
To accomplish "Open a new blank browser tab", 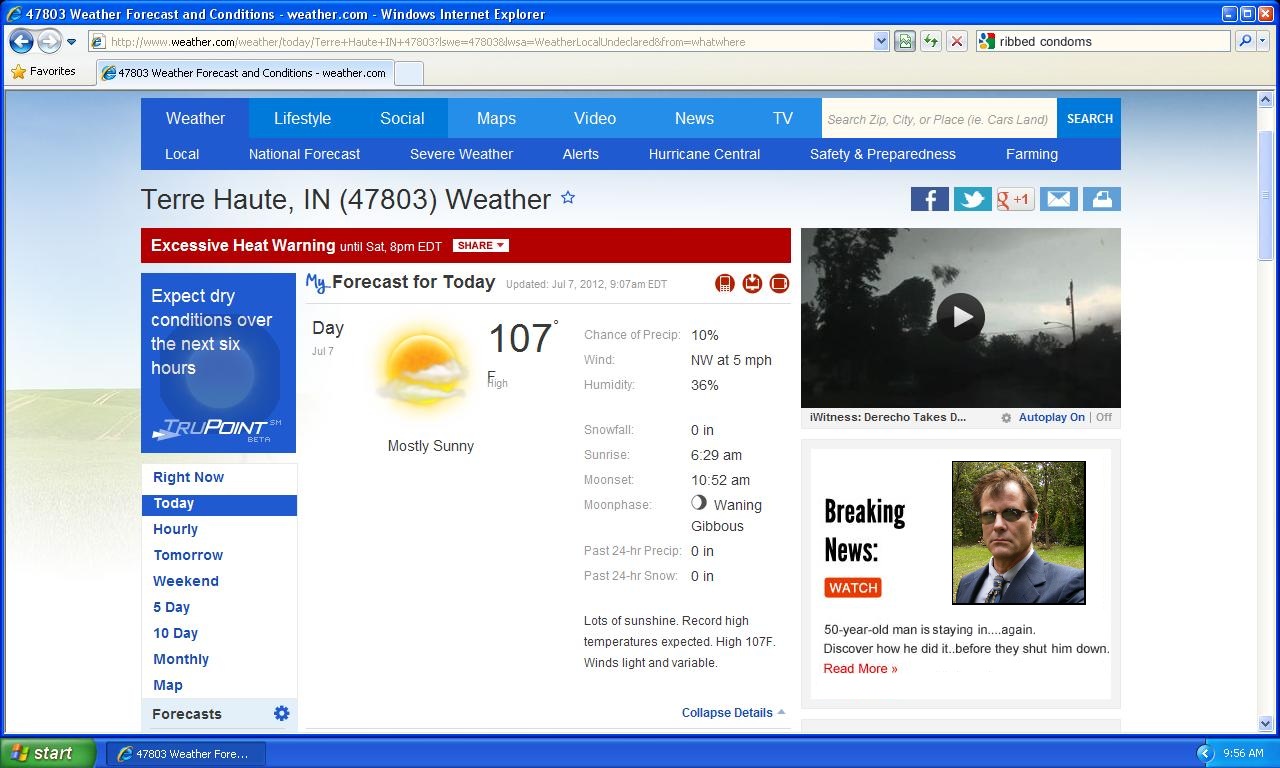I will (x=409, y=73).
